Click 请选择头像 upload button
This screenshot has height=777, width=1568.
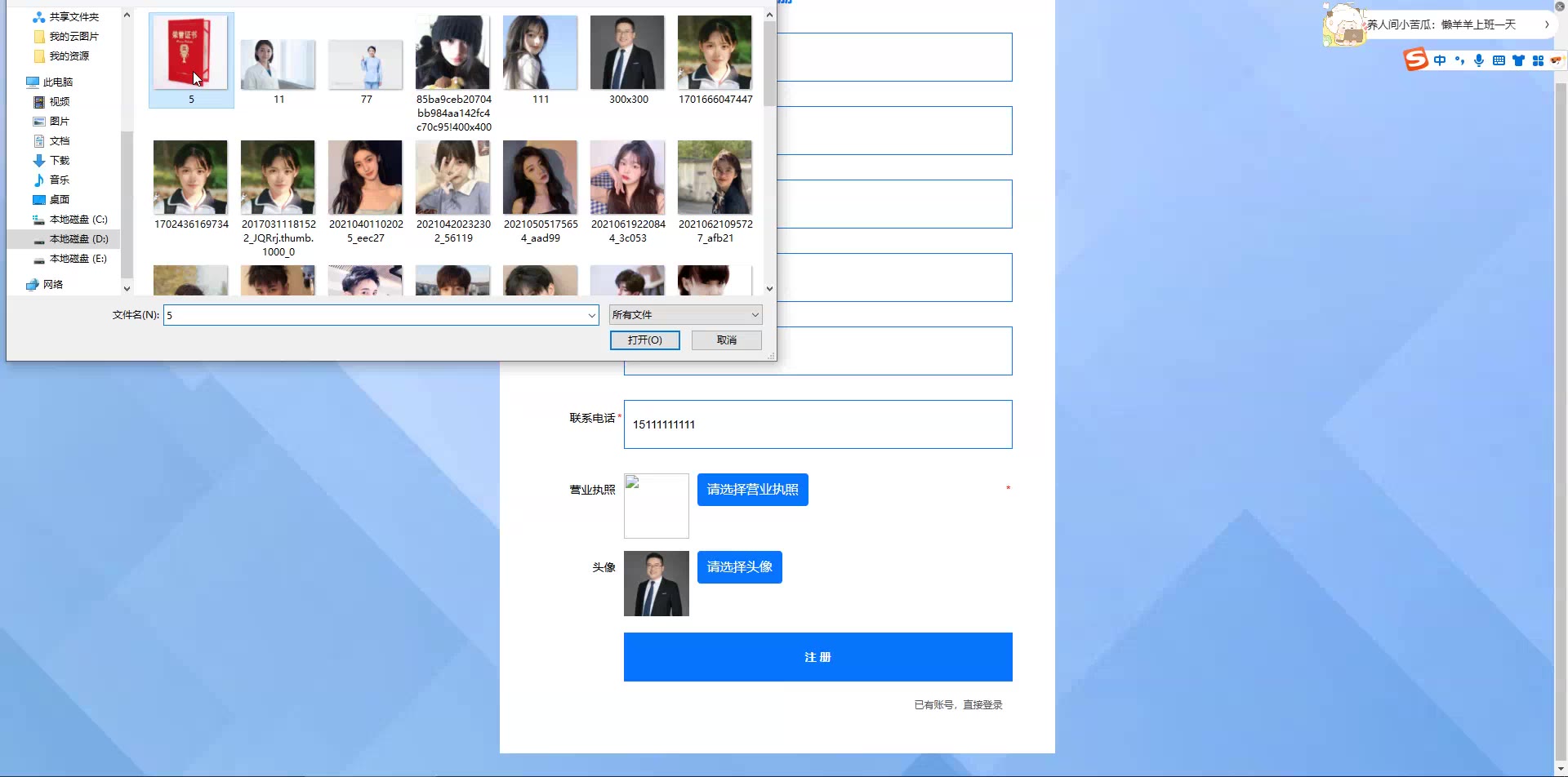(x=740, y=567)
